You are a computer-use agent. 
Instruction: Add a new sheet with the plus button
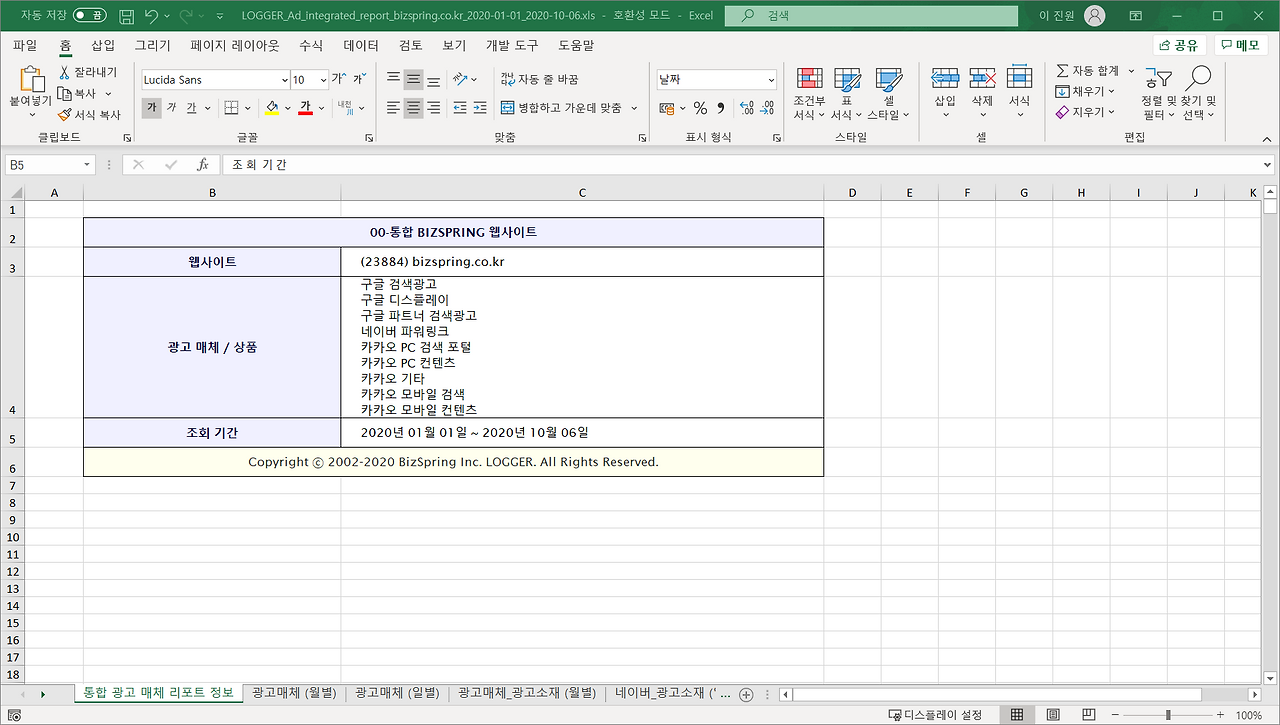pyautogui.click(x=745, y=694)
